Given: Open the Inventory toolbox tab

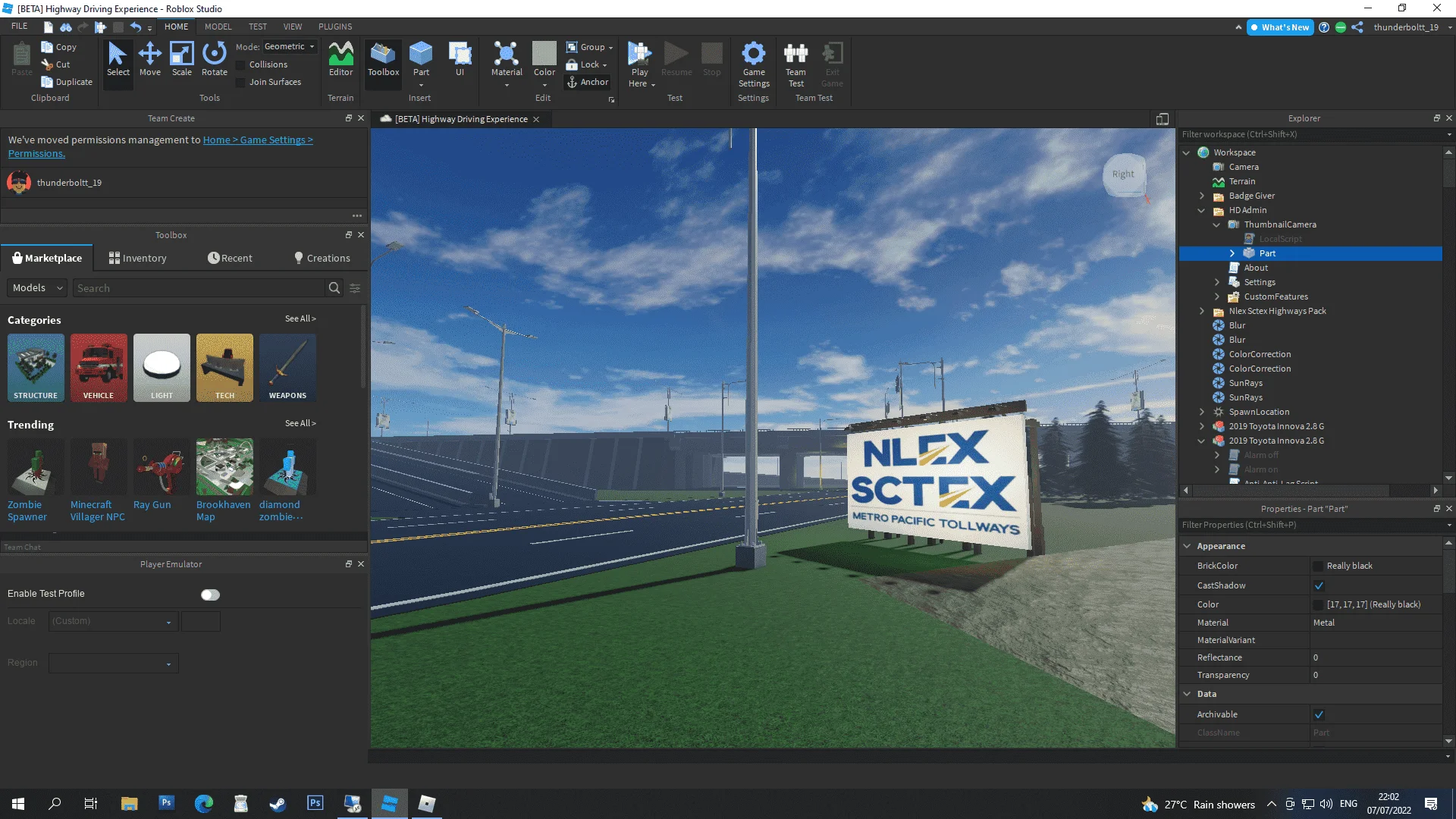Looking at the screenshot, I should (137, 259).
